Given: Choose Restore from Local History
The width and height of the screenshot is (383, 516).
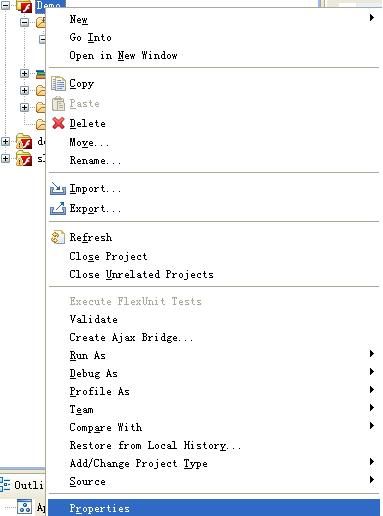Looking at the screenshot, I should click(213, 445).
